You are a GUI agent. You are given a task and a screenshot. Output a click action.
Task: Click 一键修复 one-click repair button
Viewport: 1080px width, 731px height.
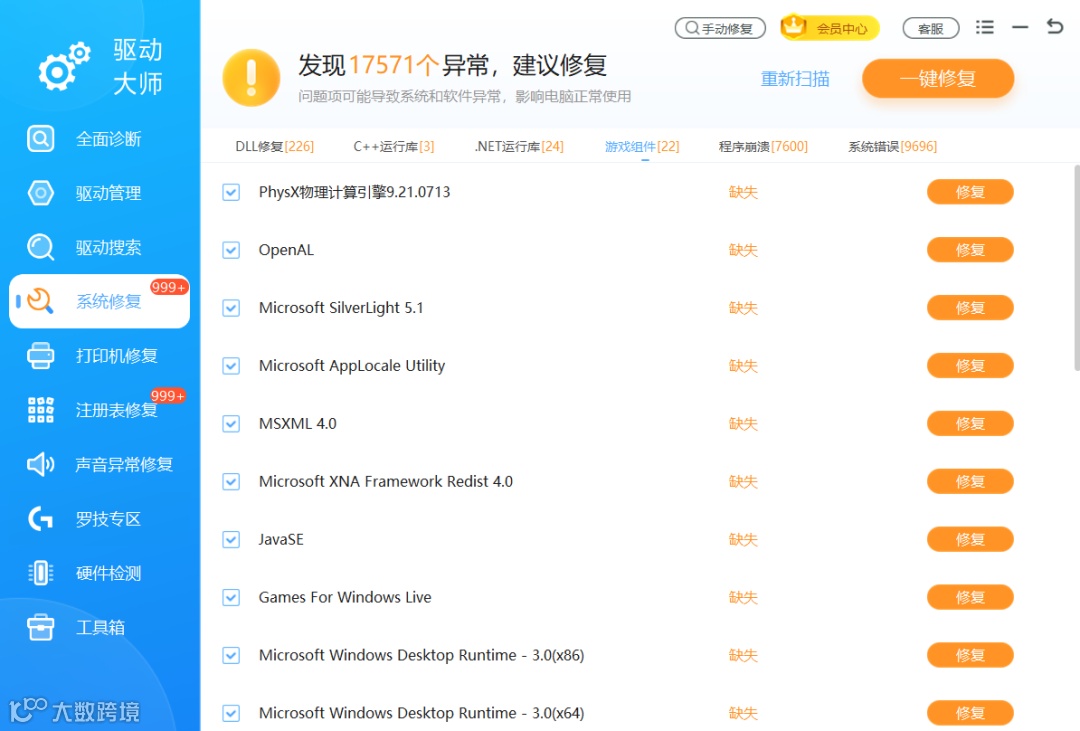[x=937, y=79]
